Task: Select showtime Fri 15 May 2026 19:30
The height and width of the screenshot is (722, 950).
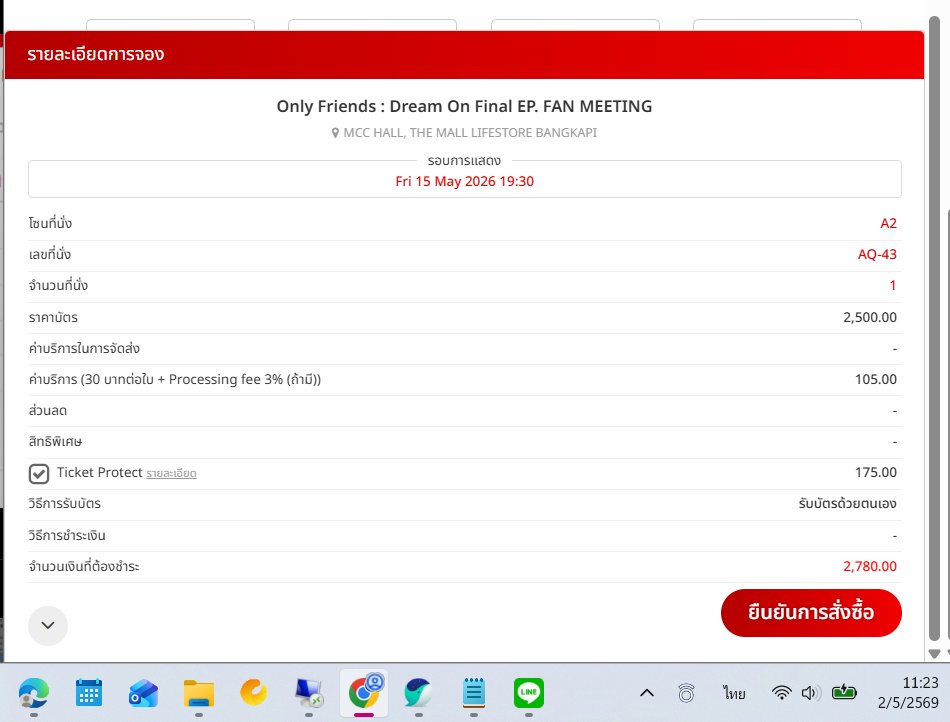Action: point(465,181)
